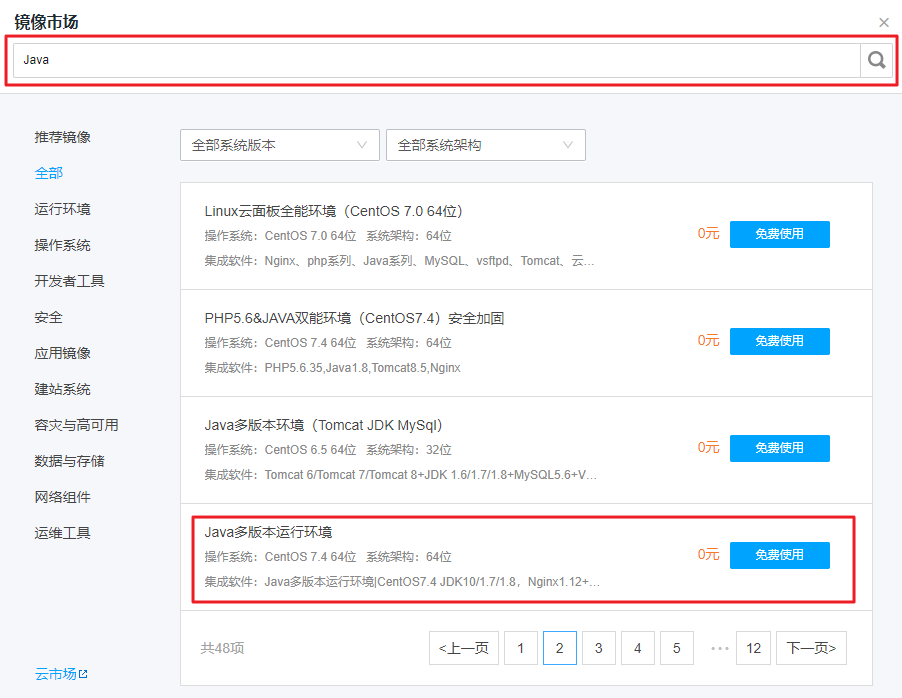
Task: Click 免费使用 for Java多版本环境 Tomcat JDK MySql
Action: 779,448
